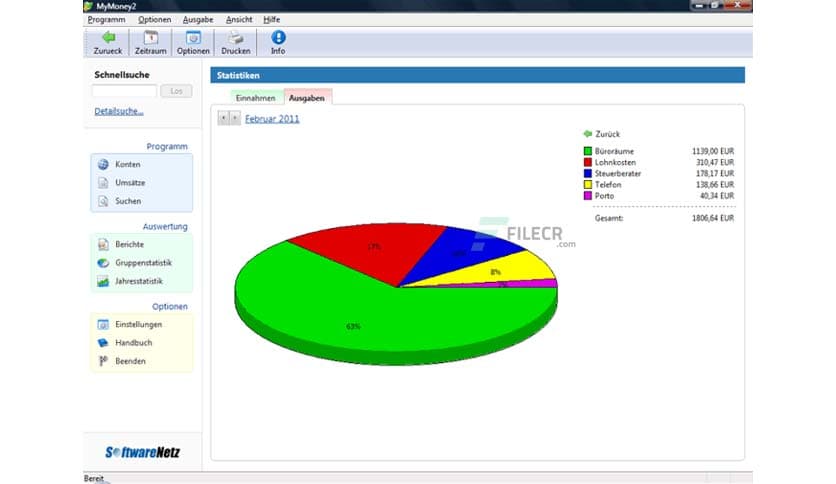Open the Detailsuche link
Viewport: 836px width, 484px height.
coord(119,111)
